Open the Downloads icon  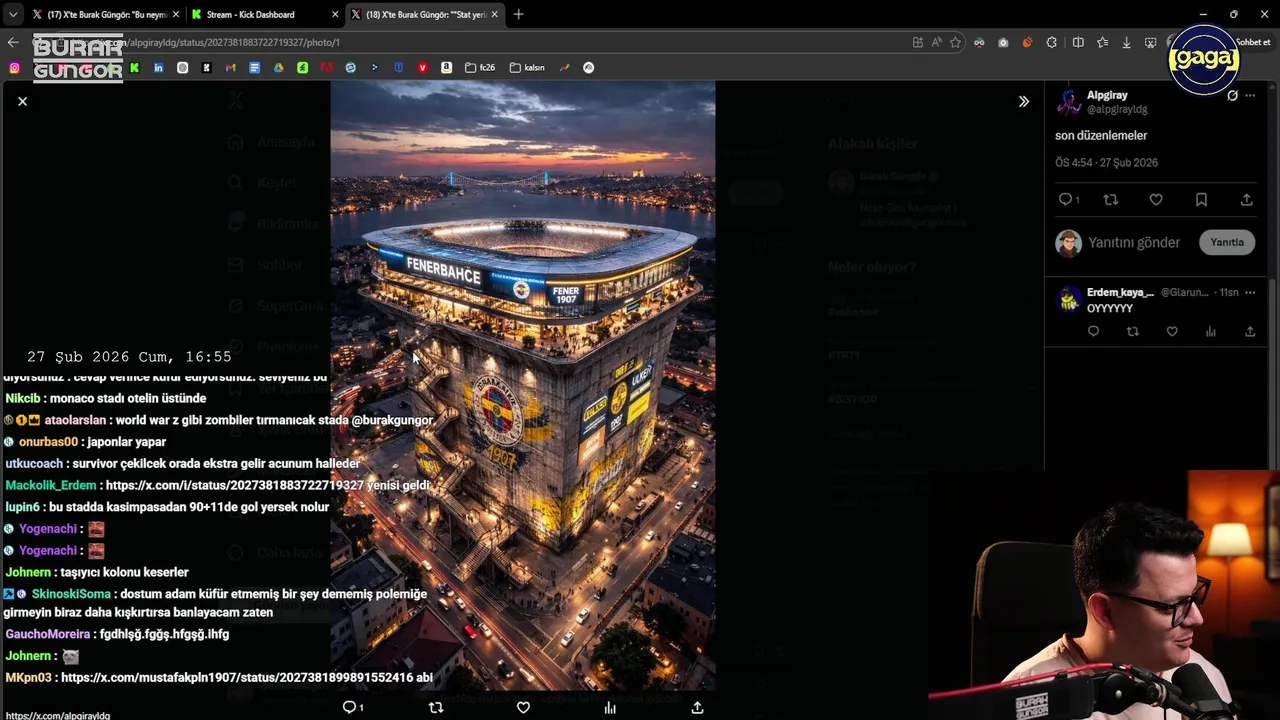pyautogui.click(x=1126, y=42)
